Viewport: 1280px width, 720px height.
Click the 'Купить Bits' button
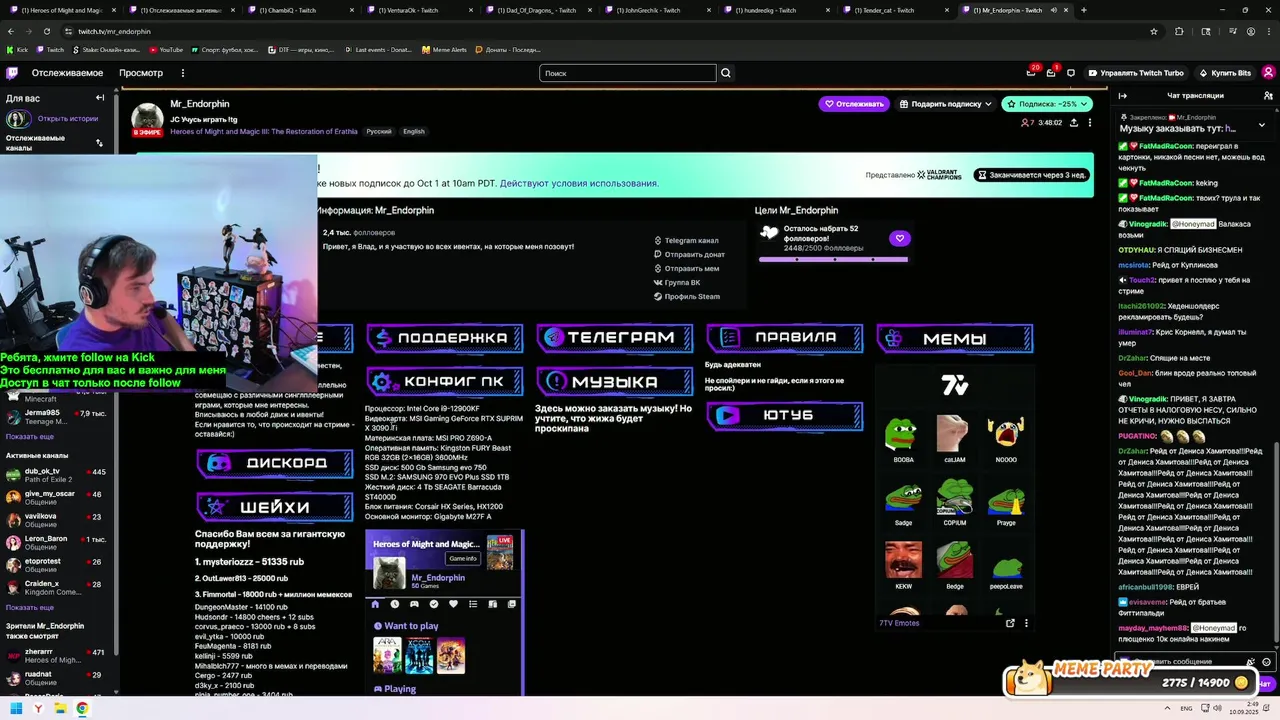point(1224,73)
